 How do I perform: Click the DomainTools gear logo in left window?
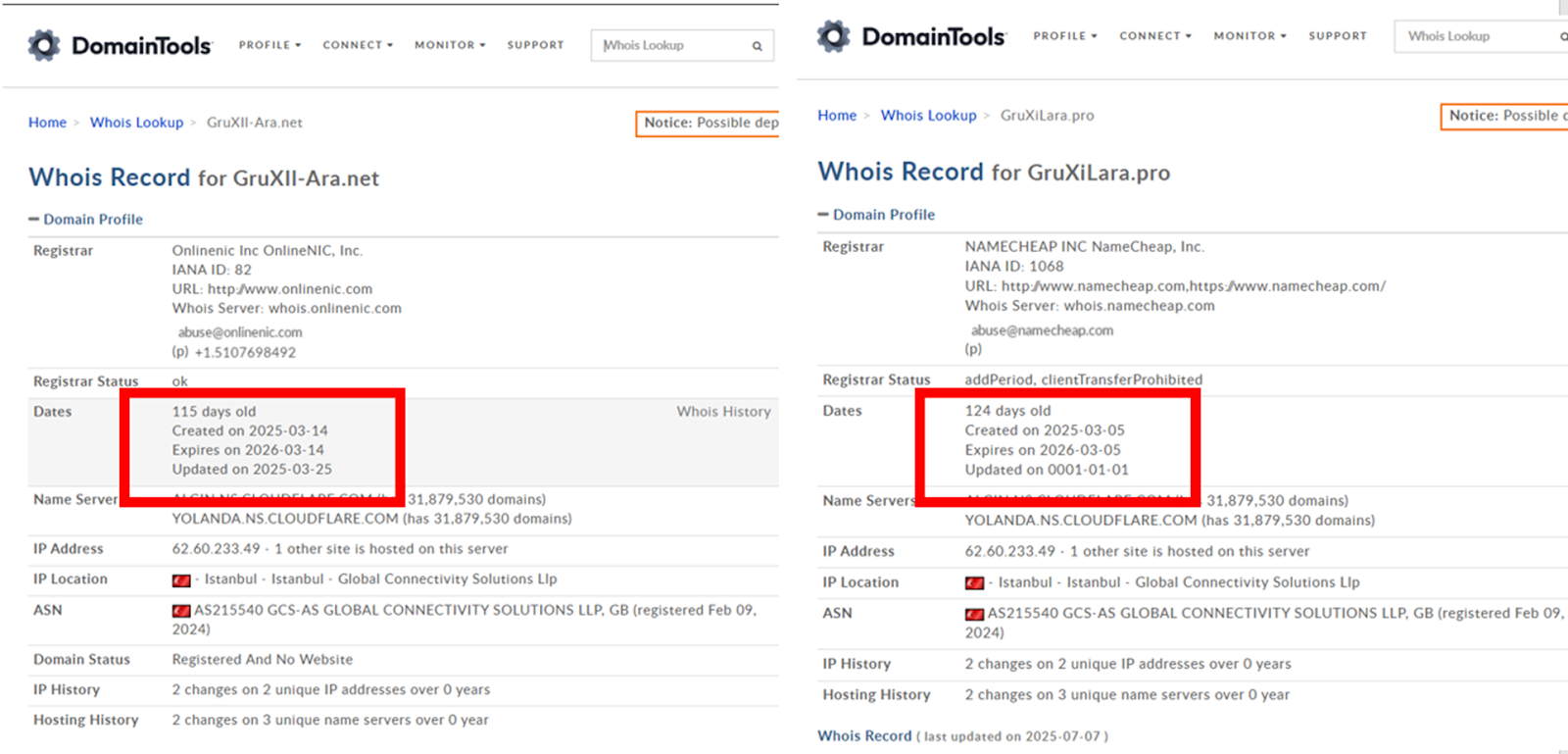pyautogui.click(x=44, y=45)
